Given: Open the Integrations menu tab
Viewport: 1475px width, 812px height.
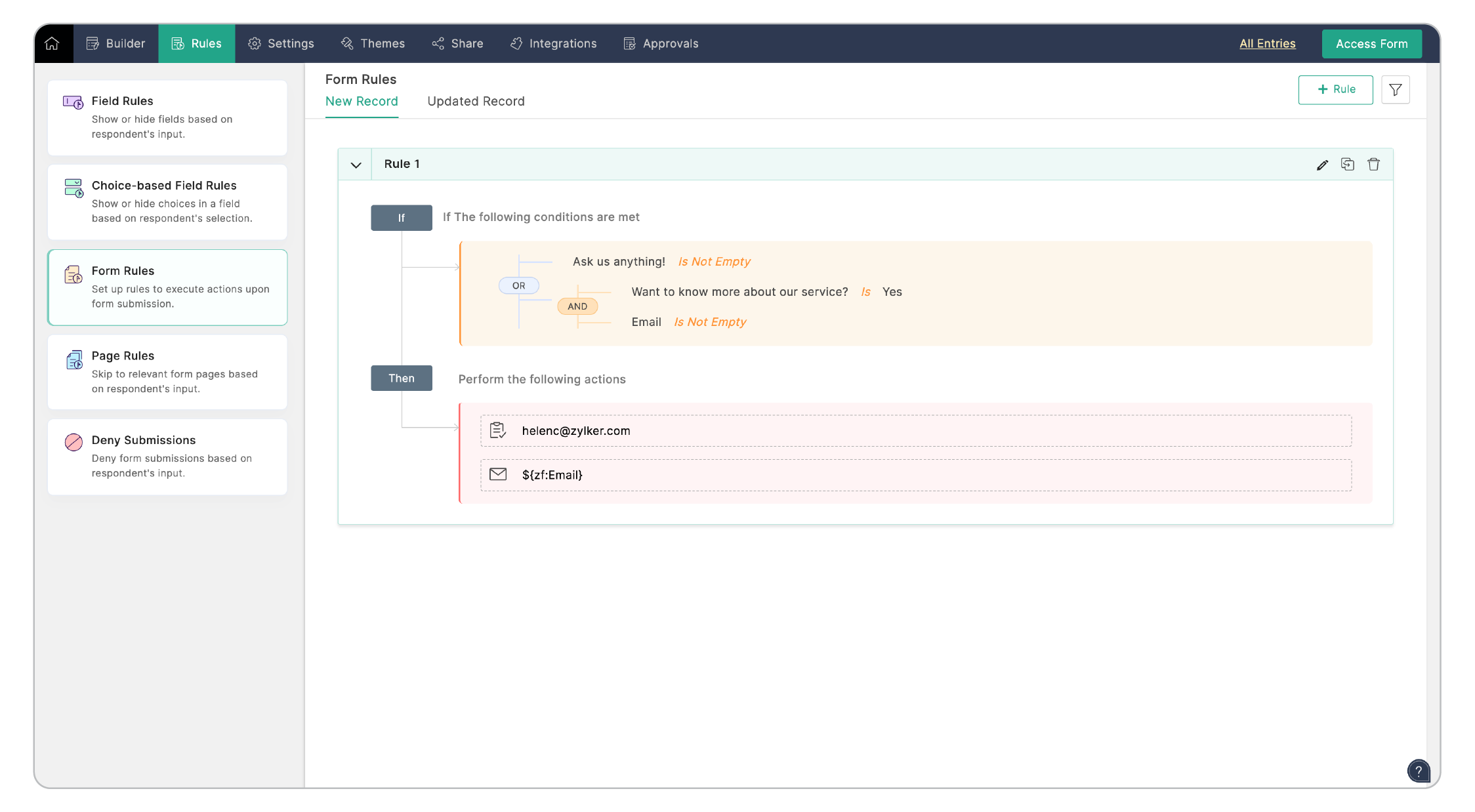Looking at the screenshot, I should click(x=554, y=44).
